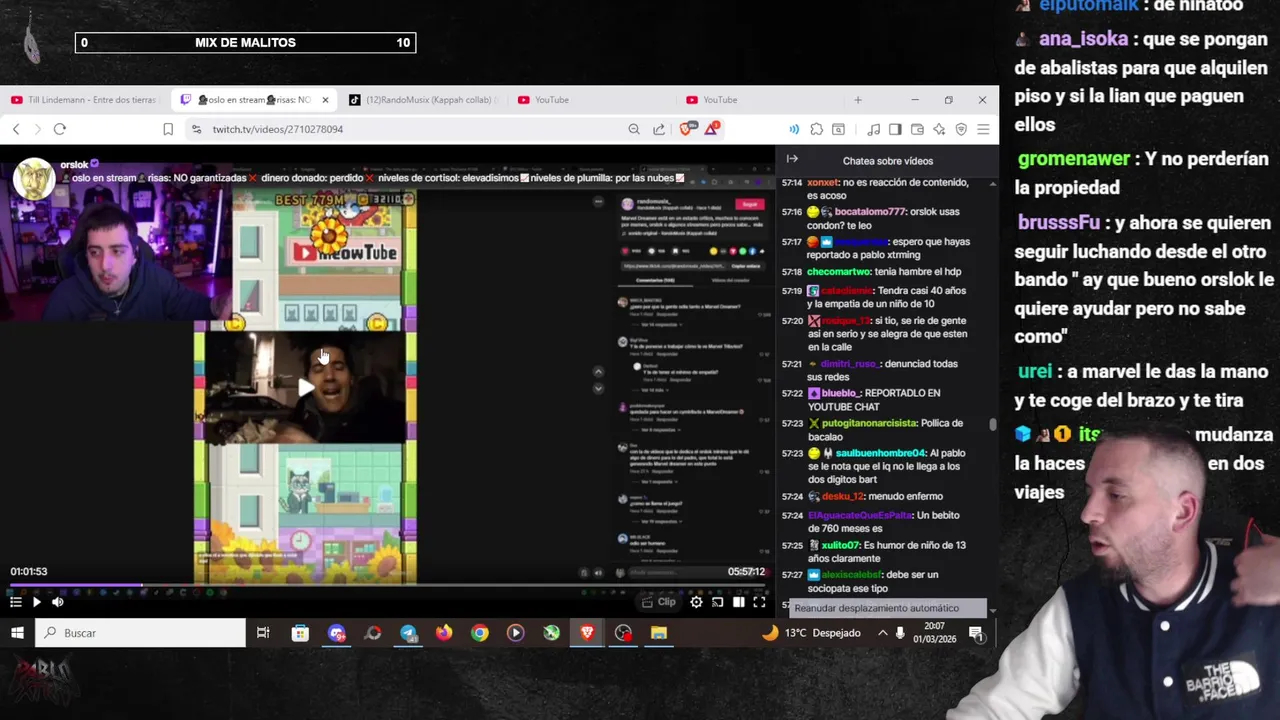1280x720 pixels.
Task: Open chat user bocatalomo777
Action: point(870,212)
